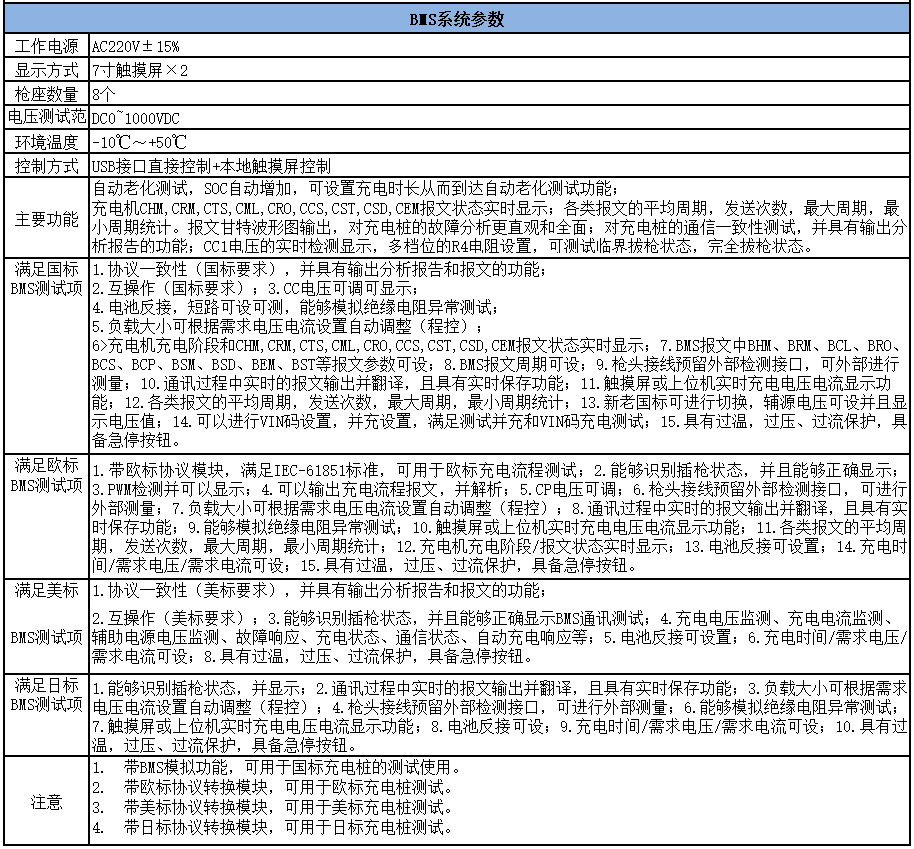Select the 显示方式 row label

coord(46,70)
